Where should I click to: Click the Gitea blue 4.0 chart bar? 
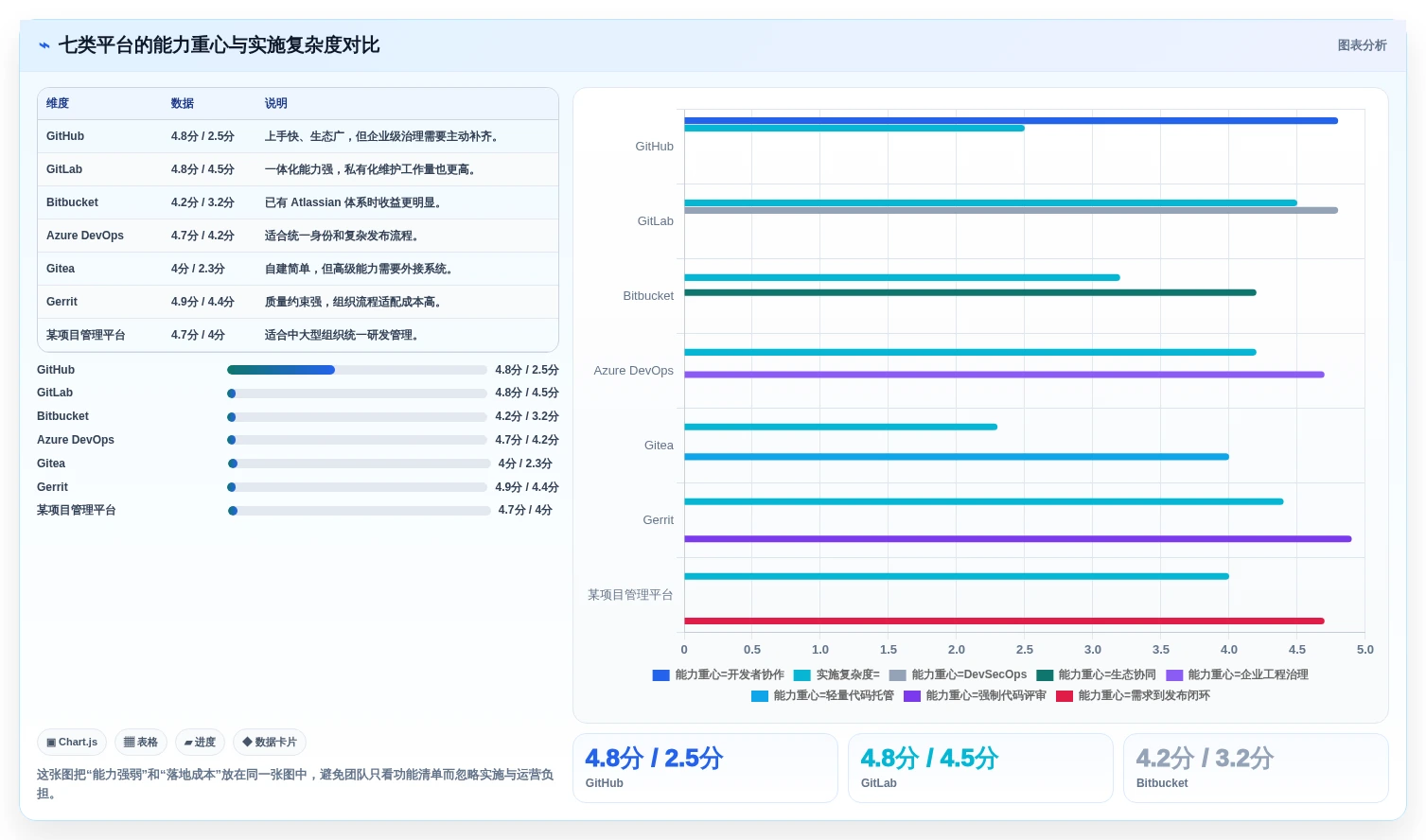[957, 457]
